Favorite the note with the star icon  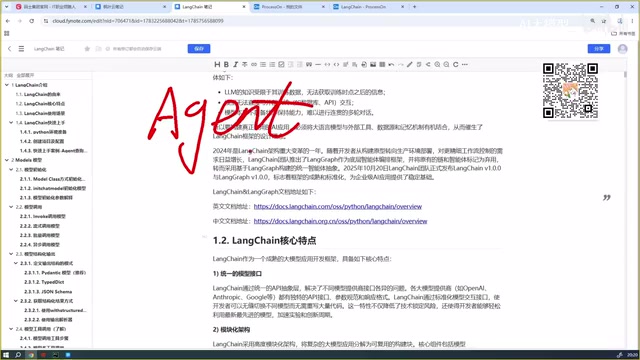pos(87,49)
